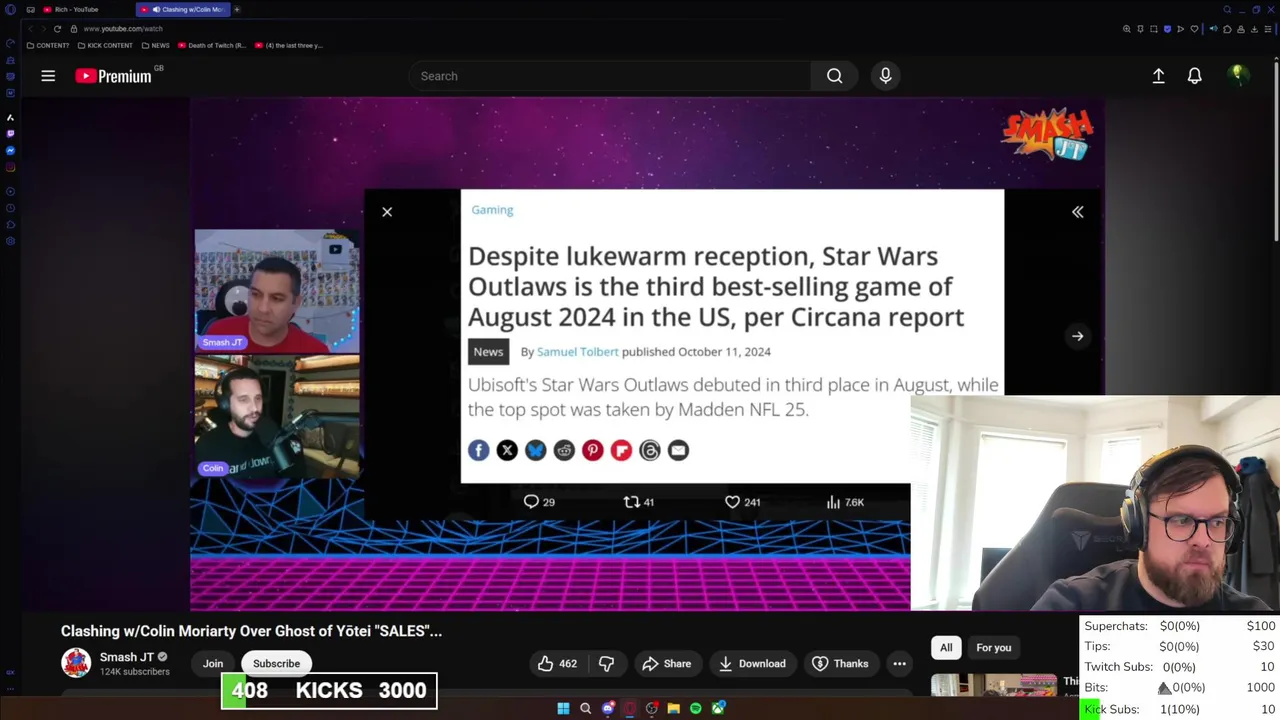Click tweet reply count 29
The image size is (1280, 720).
click(540, 502)
